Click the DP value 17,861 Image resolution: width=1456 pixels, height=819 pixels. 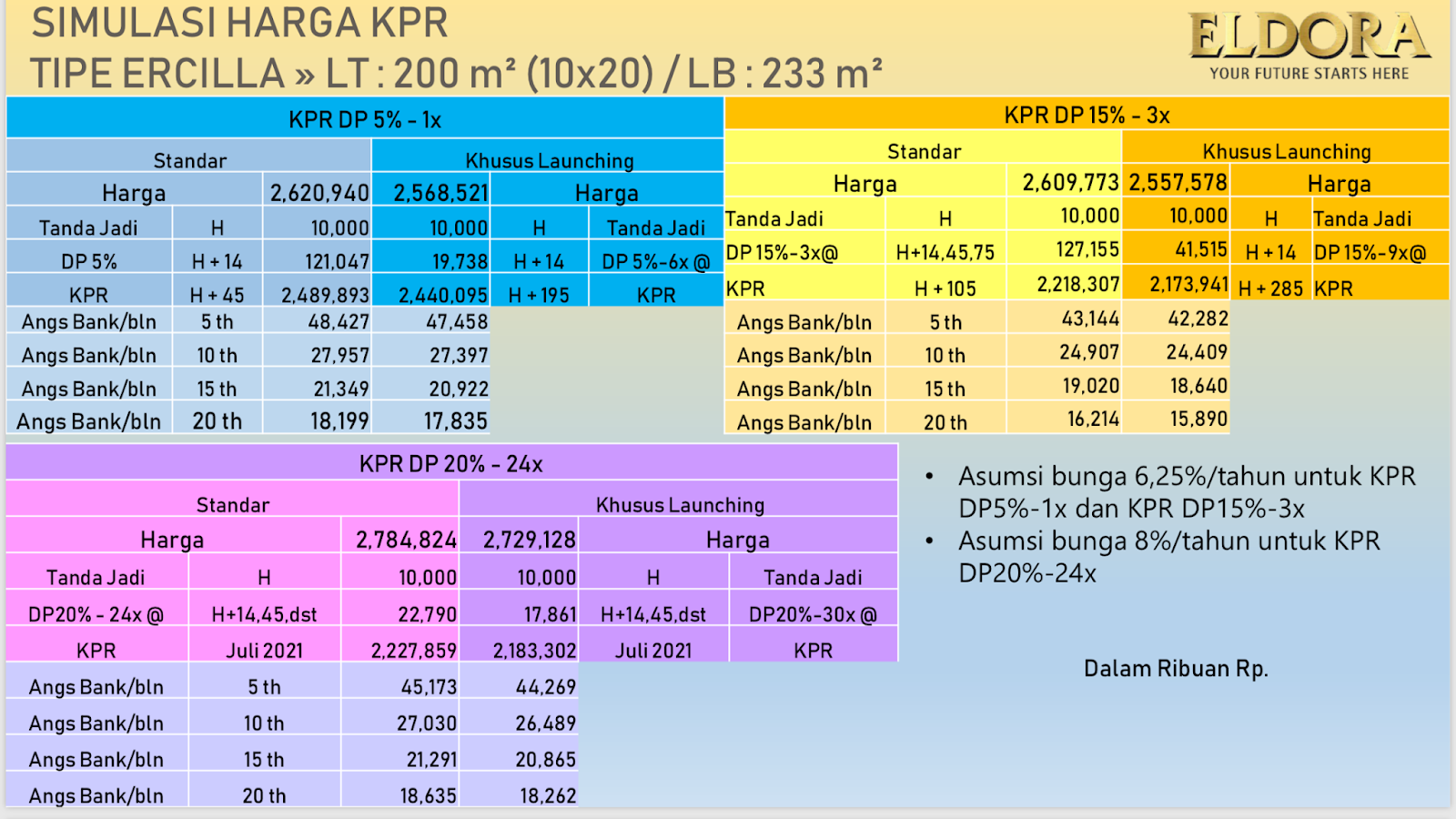550,615
